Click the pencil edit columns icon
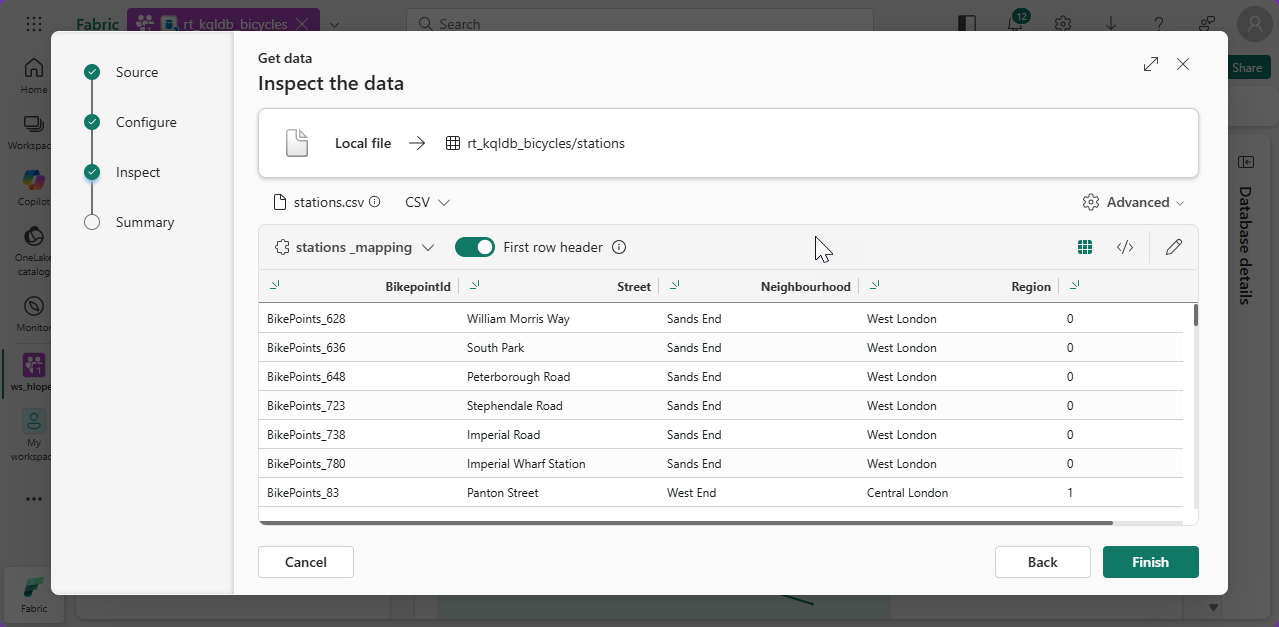 (1174, 247)
